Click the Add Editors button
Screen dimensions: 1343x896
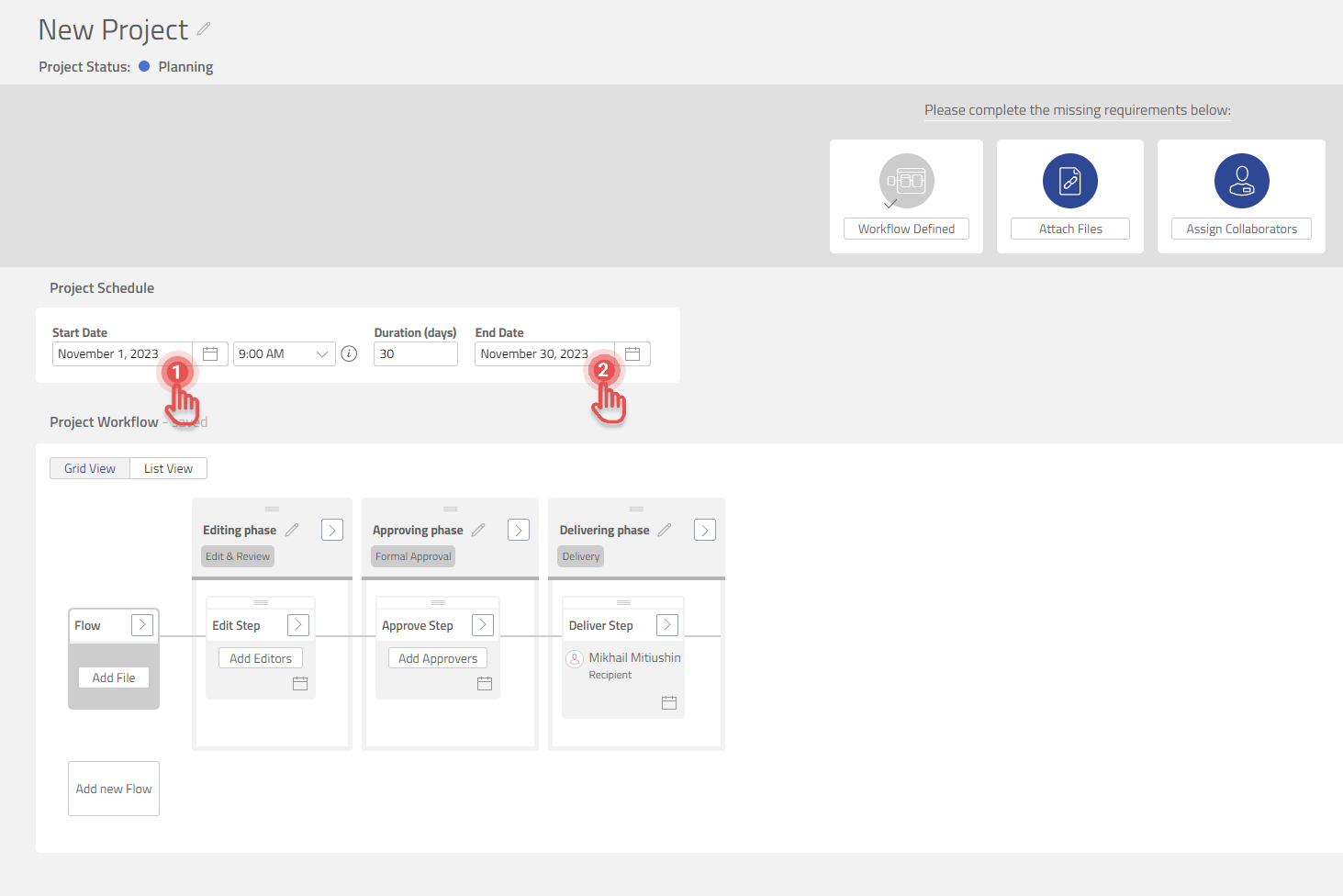tap(261, 658)
